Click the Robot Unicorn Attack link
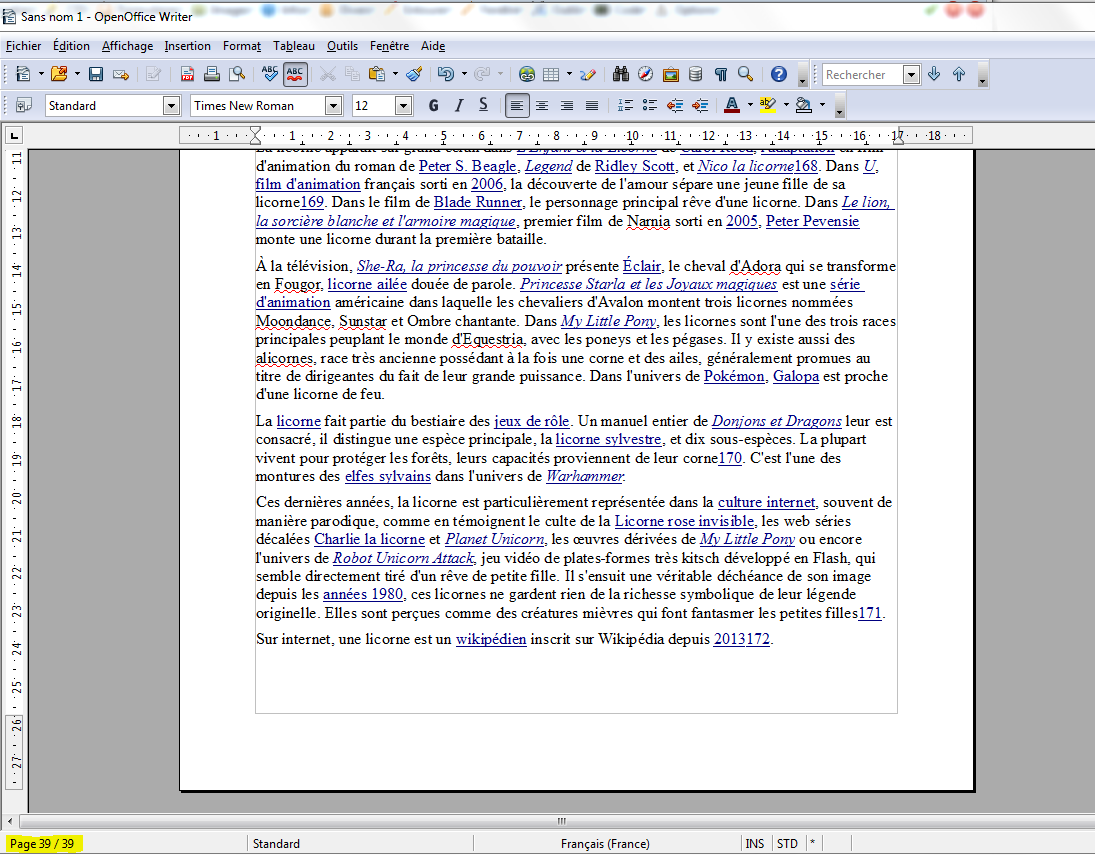The image size is (1095, 855). (404, 558)
